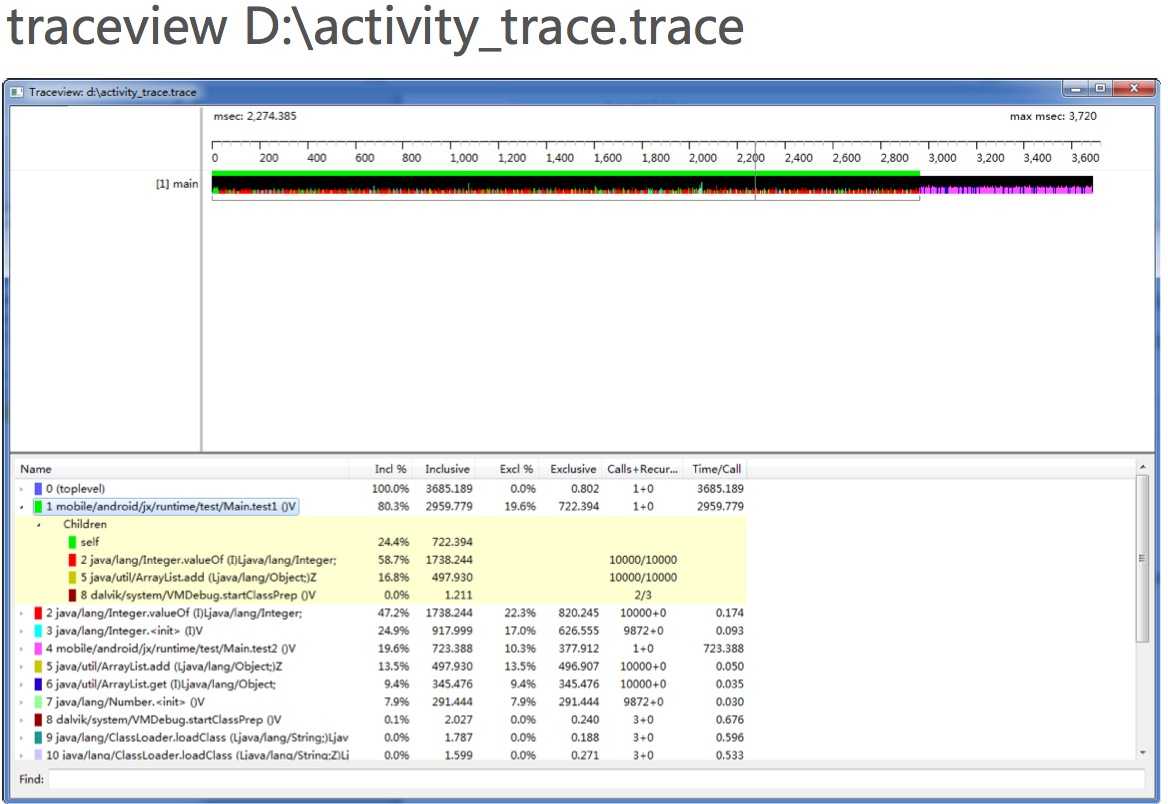Select the magenta swatch of Main.test2 row
The image size is (1168, 804).
(x=38, y=648)
